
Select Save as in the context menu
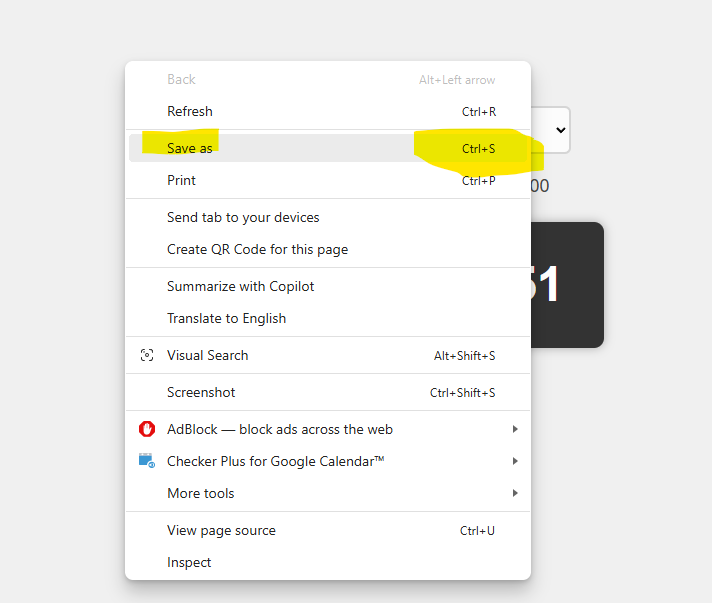click(190, 148)
